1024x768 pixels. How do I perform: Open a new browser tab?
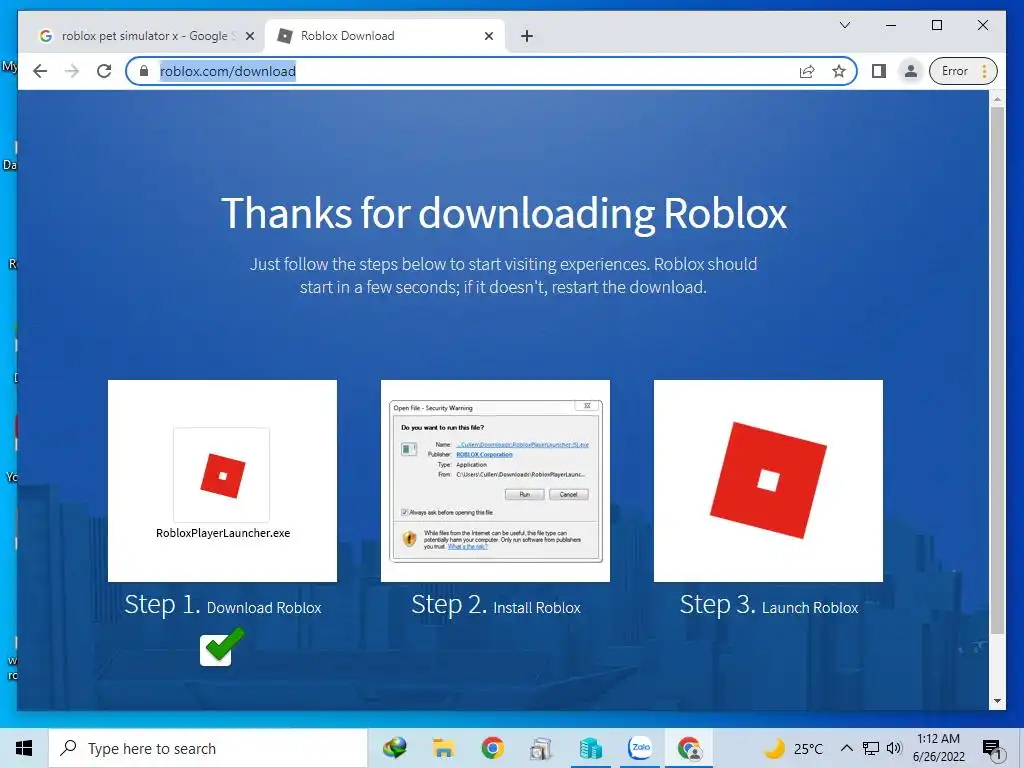point(527,37)
